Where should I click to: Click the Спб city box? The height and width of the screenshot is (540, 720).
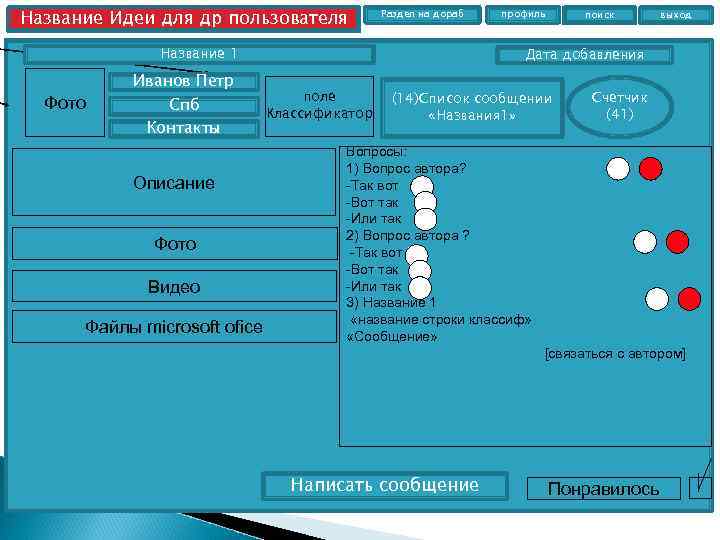coord(184,105)
